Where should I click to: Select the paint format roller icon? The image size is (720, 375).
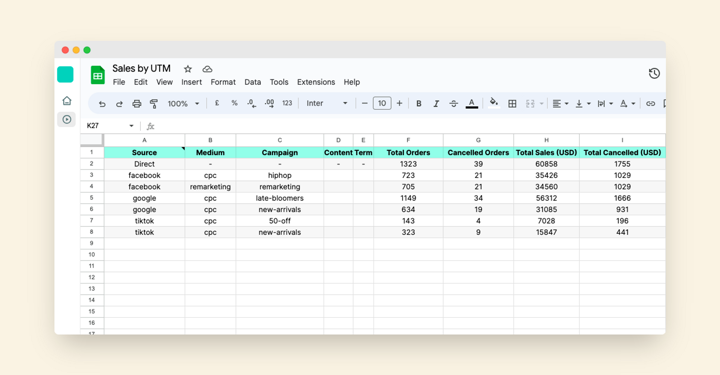[x=154, y=104]
